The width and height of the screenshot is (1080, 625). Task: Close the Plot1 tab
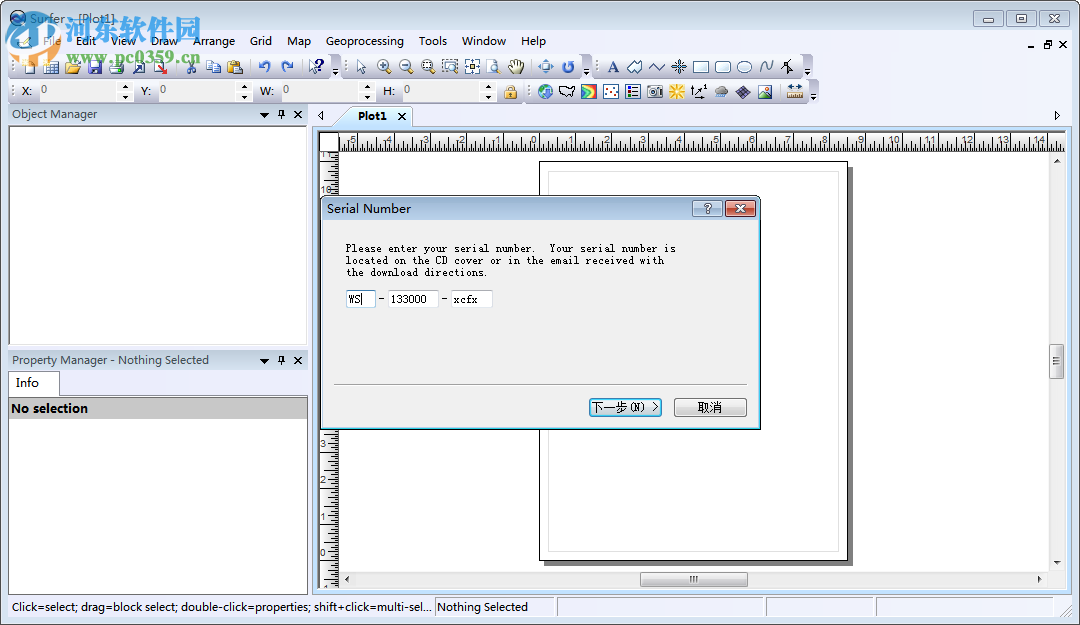[402, 116]
